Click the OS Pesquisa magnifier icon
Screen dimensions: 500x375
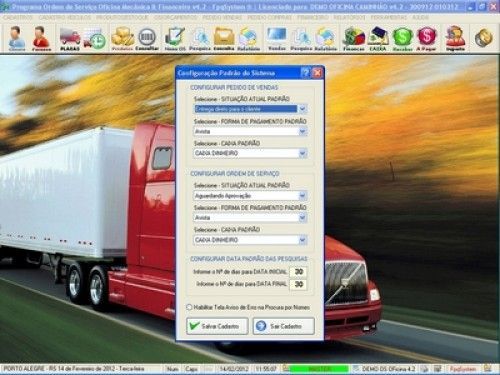[x=200, y=39]
